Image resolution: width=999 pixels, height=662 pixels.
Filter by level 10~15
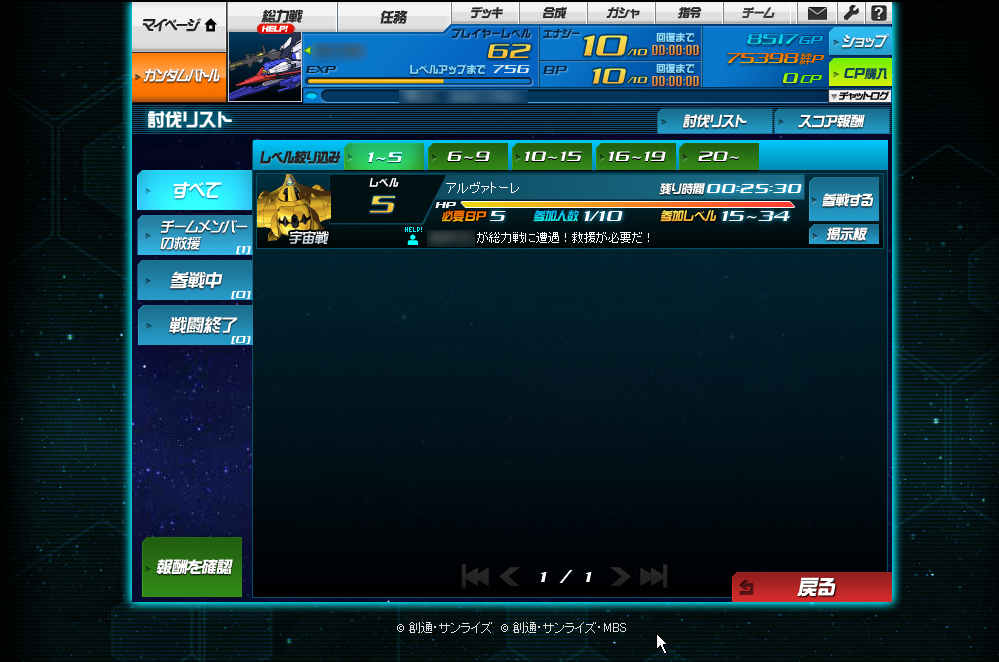coord(552,157)
